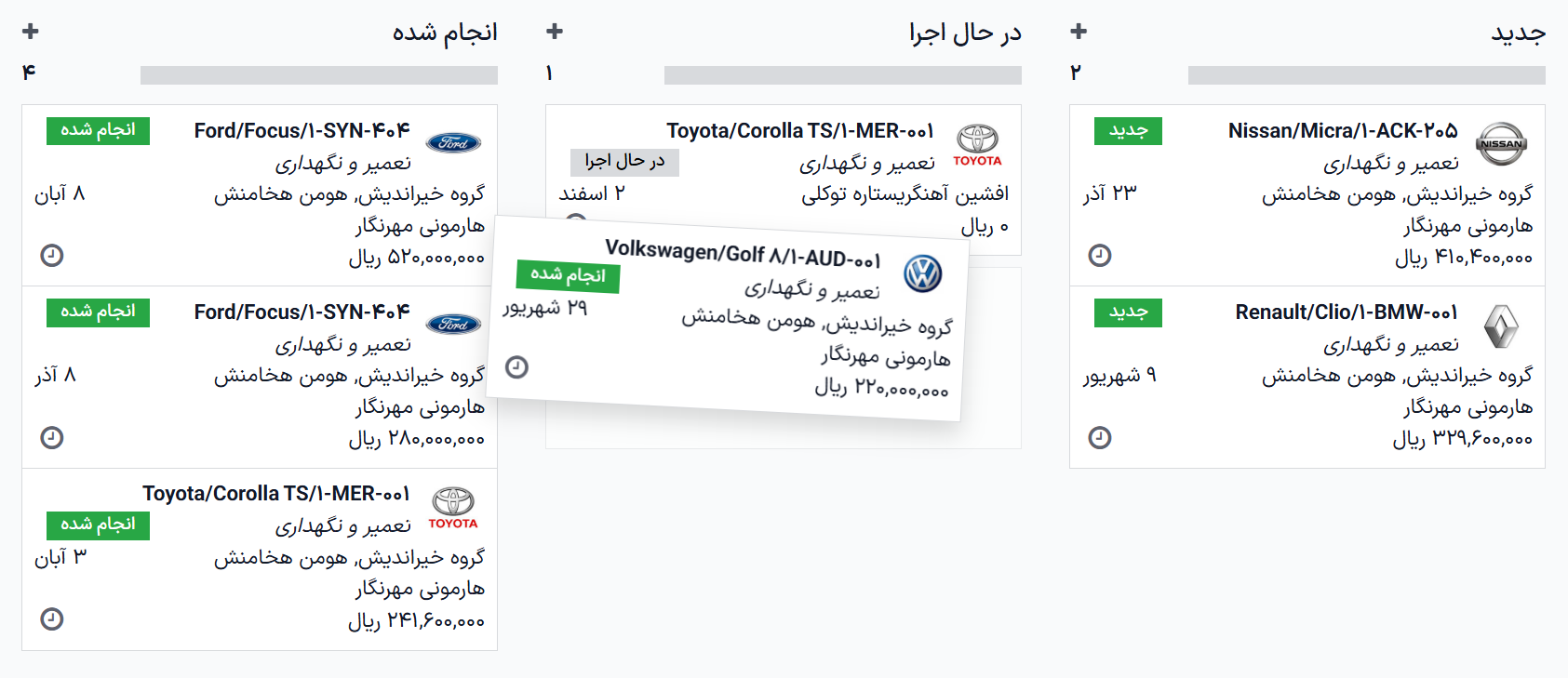
Task: Open Toyota/Corolla title in انجام شده column
Action: (x=275, y=493)
